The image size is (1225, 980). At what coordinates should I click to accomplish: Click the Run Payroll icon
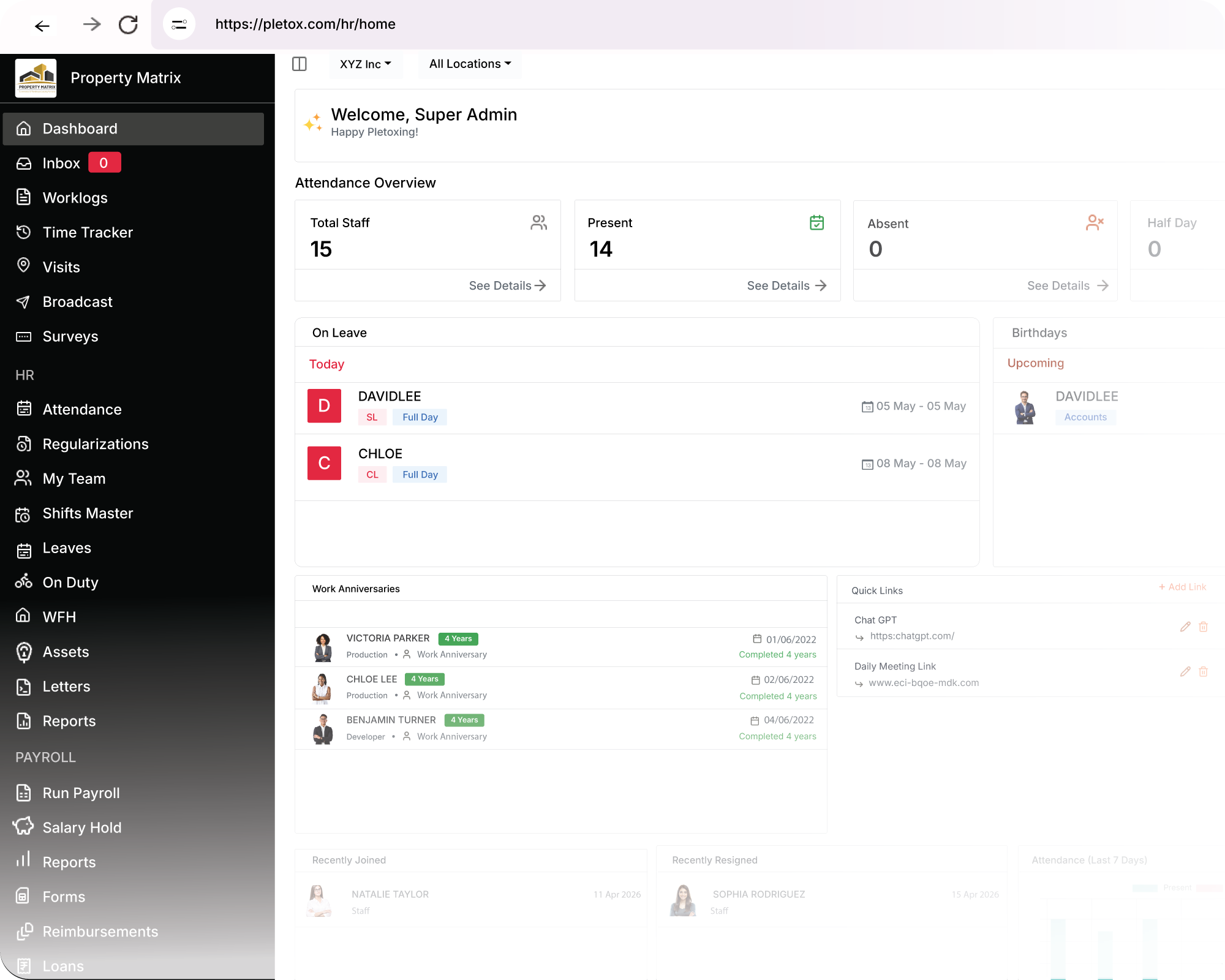point(23,793)
